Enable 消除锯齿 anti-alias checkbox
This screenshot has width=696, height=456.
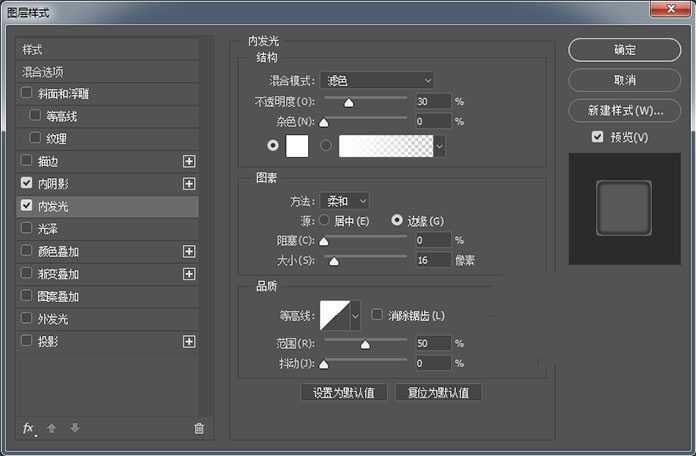point(377,315)
